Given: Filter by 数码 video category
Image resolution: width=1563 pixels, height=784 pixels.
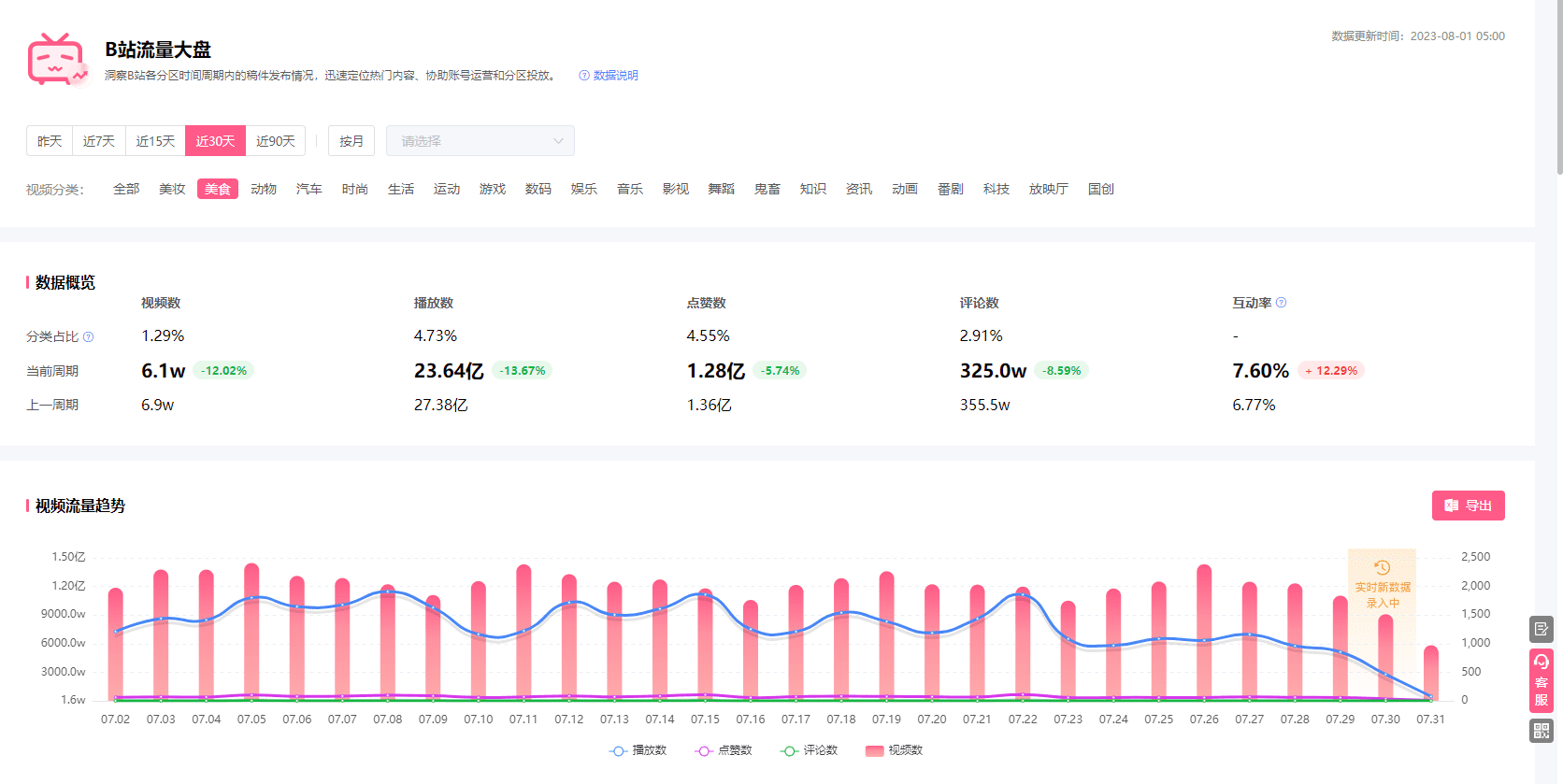Looking at the screenshot, I should 538,189.
